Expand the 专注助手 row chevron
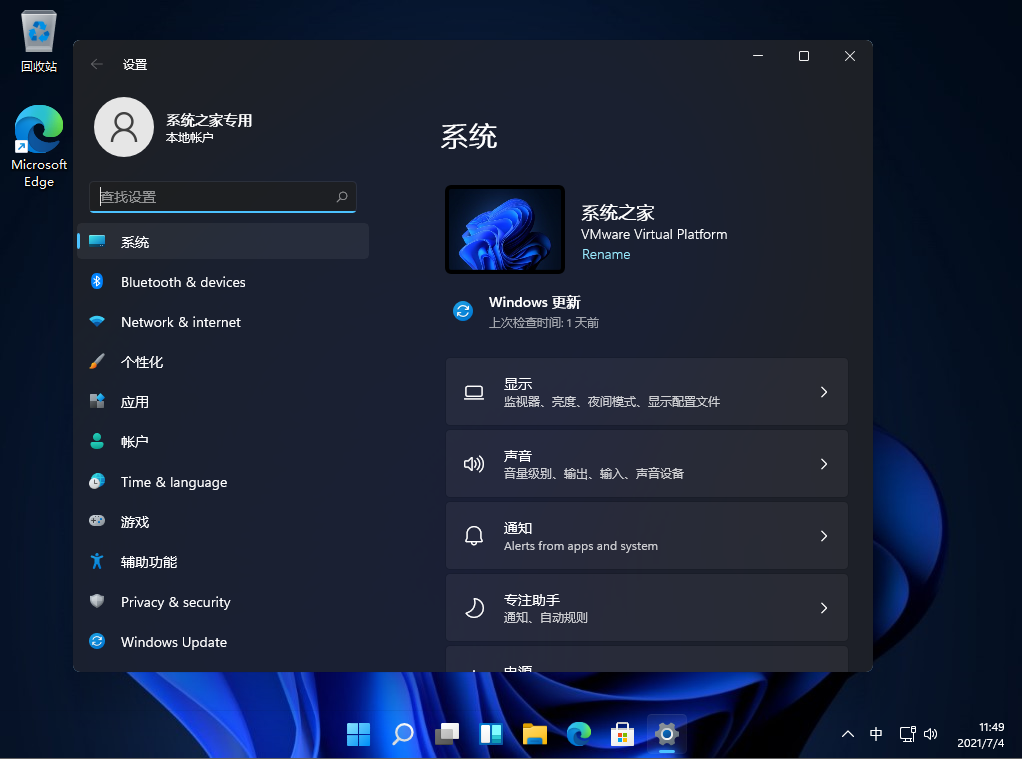Image resolution: width=1022 pixels, height=759 pixels. 824,608
